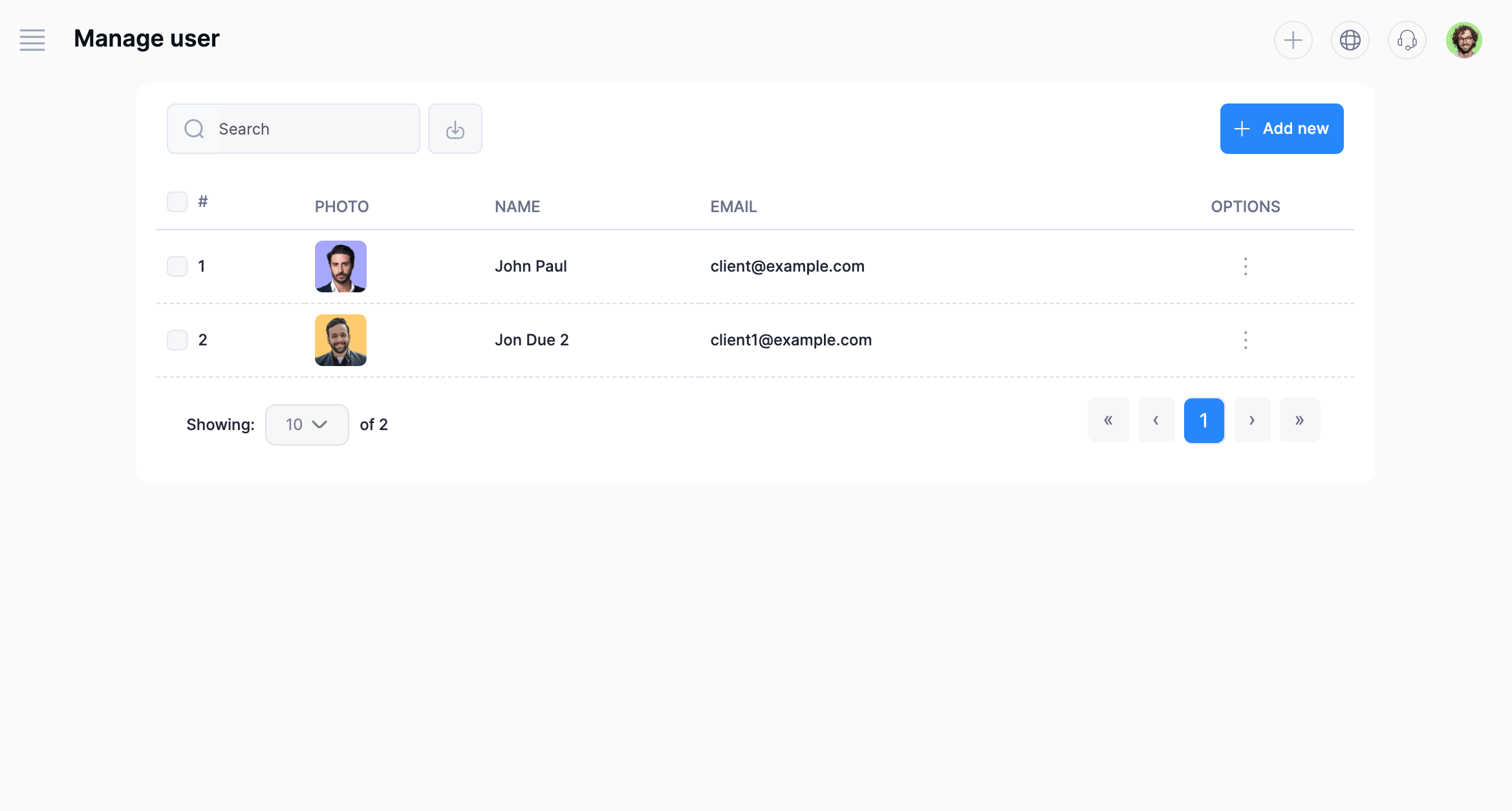The height and width of the screenshot is (811, 1512).
Task: Click the Add new button
Action: (1281, 129)
